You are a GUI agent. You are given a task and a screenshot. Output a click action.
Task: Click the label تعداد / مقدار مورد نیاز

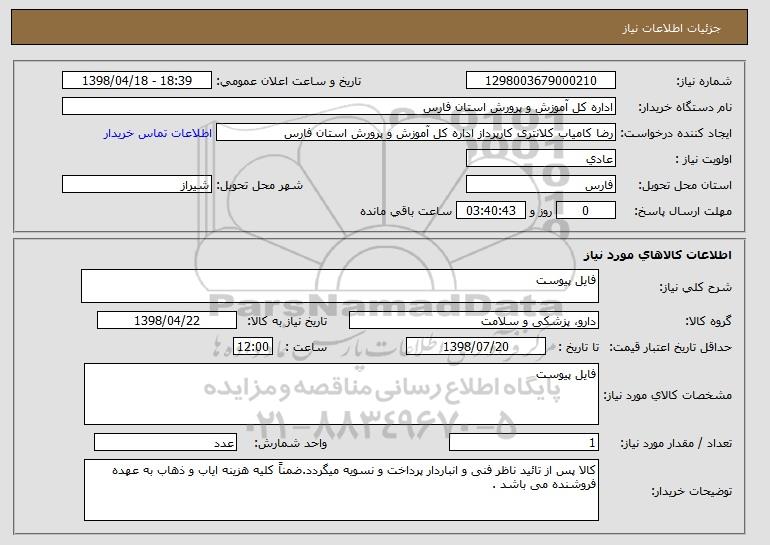coord(676,443)
